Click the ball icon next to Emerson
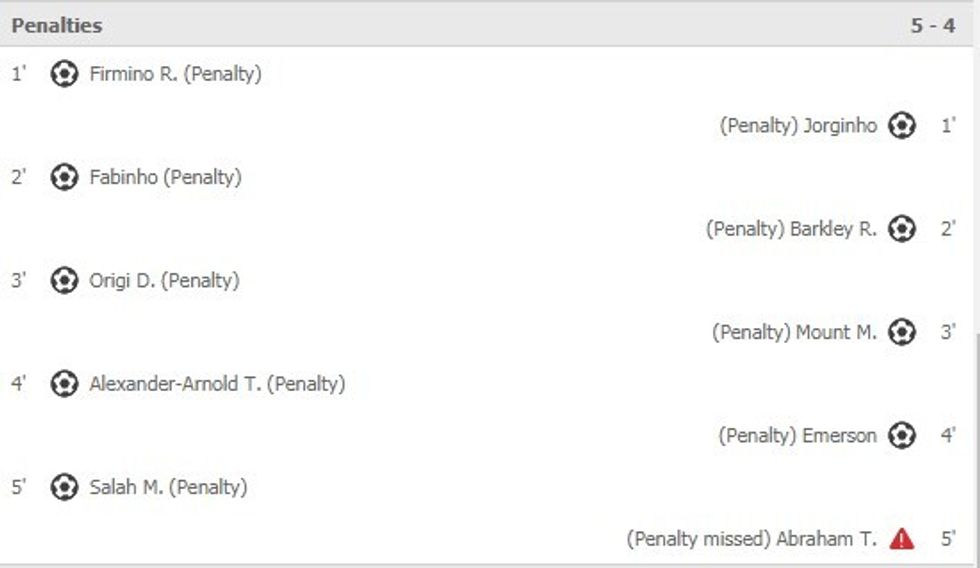 point(902,436)
